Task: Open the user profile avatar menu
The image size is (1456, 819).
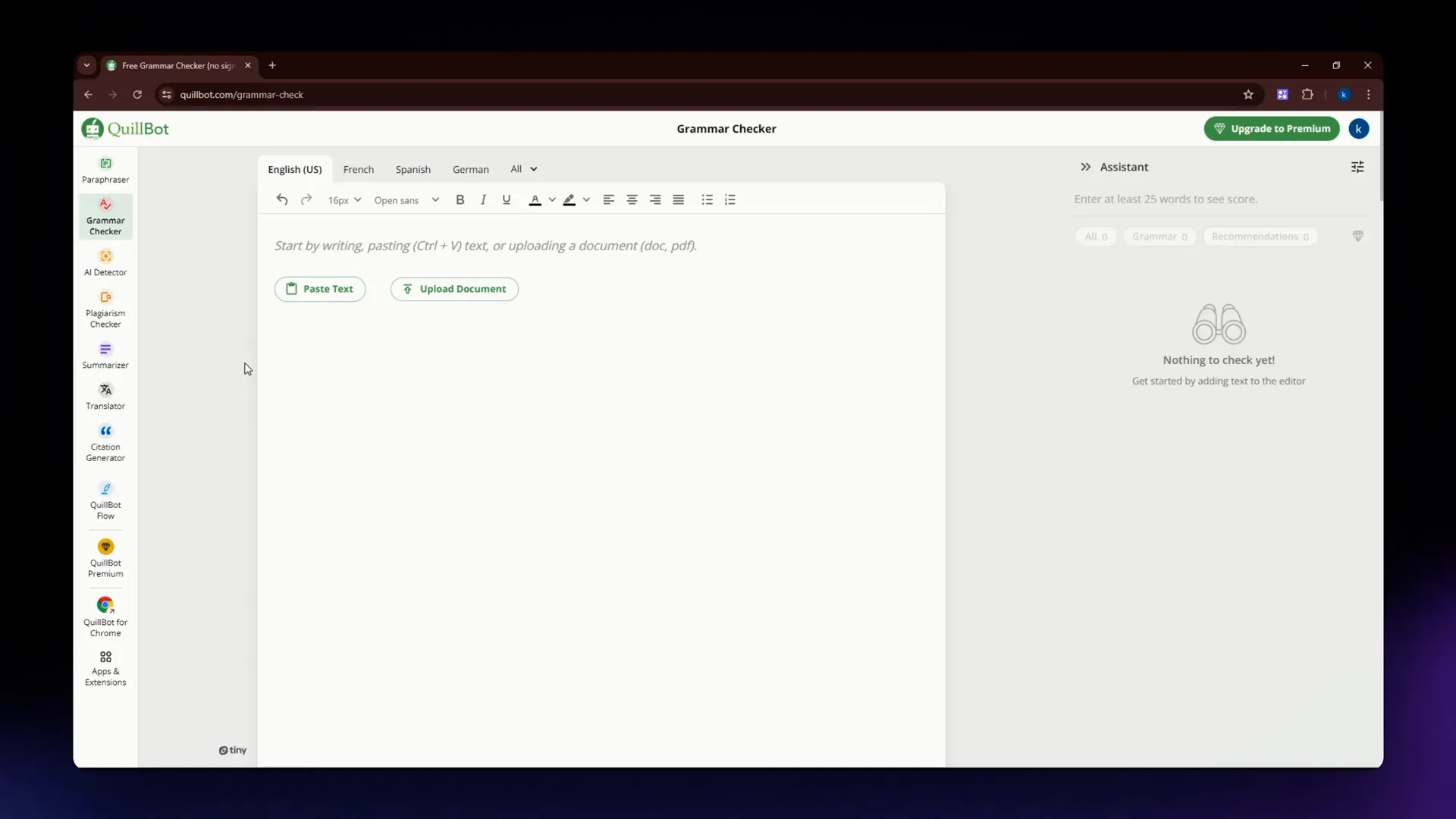Action: (x=1359, y=129)
